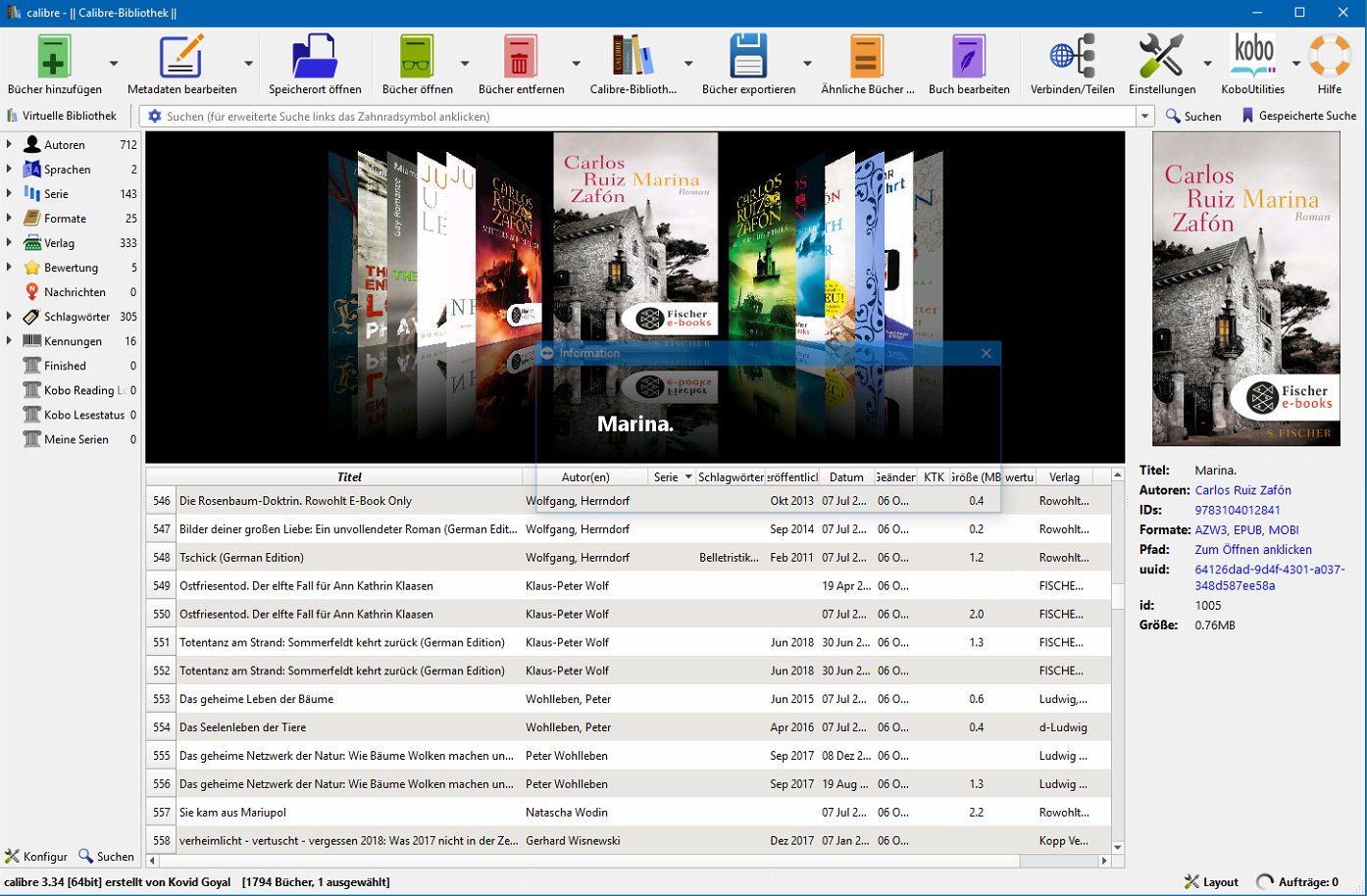1367x896 pixels.
Task: Select row Das Seelenleben der Tiere
Action: 629,727
